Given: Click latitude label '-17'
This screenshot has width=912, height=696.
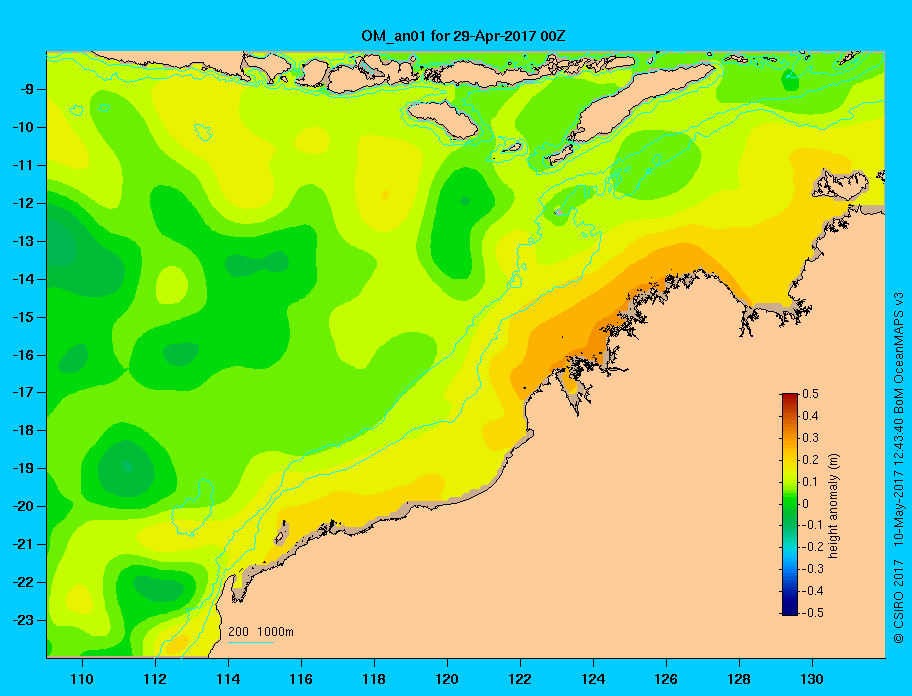Looking at the screenshot, I should [x=22, y=392].
